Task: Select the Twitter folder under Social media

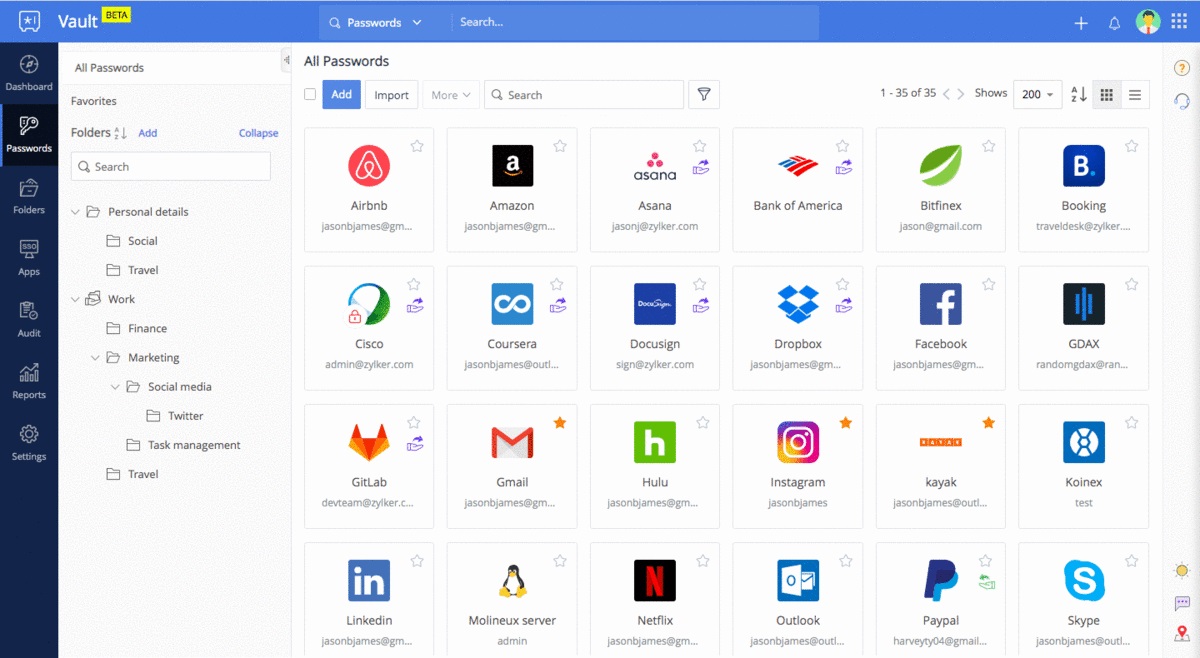Action: [x=183, y=415]
